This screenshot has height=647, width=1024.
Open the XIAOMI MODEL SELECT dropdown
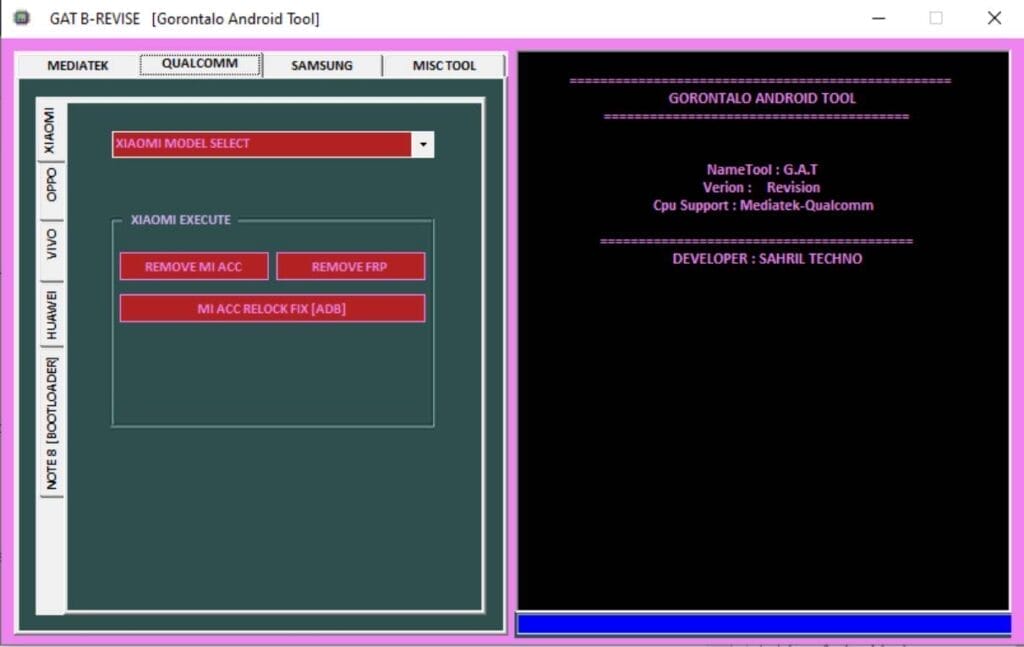coord(265,143)
